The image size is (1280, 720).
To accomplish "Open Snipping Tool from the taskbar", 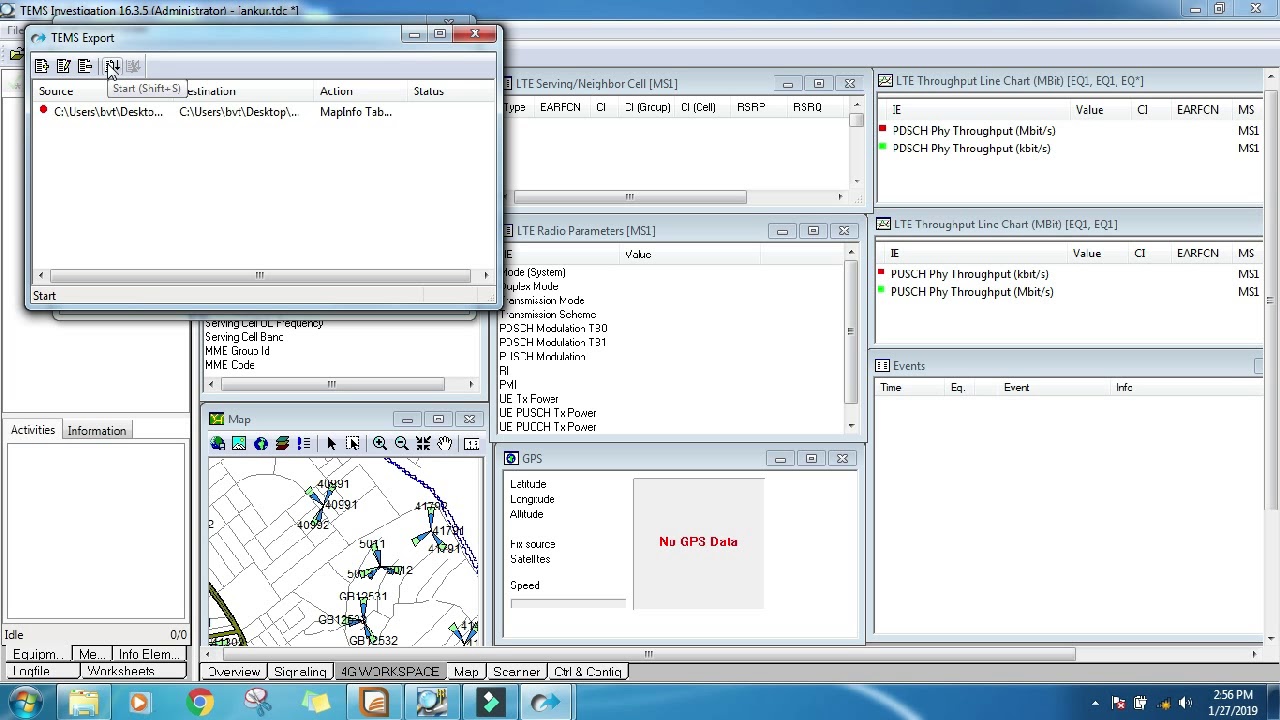I will (258, 702).
